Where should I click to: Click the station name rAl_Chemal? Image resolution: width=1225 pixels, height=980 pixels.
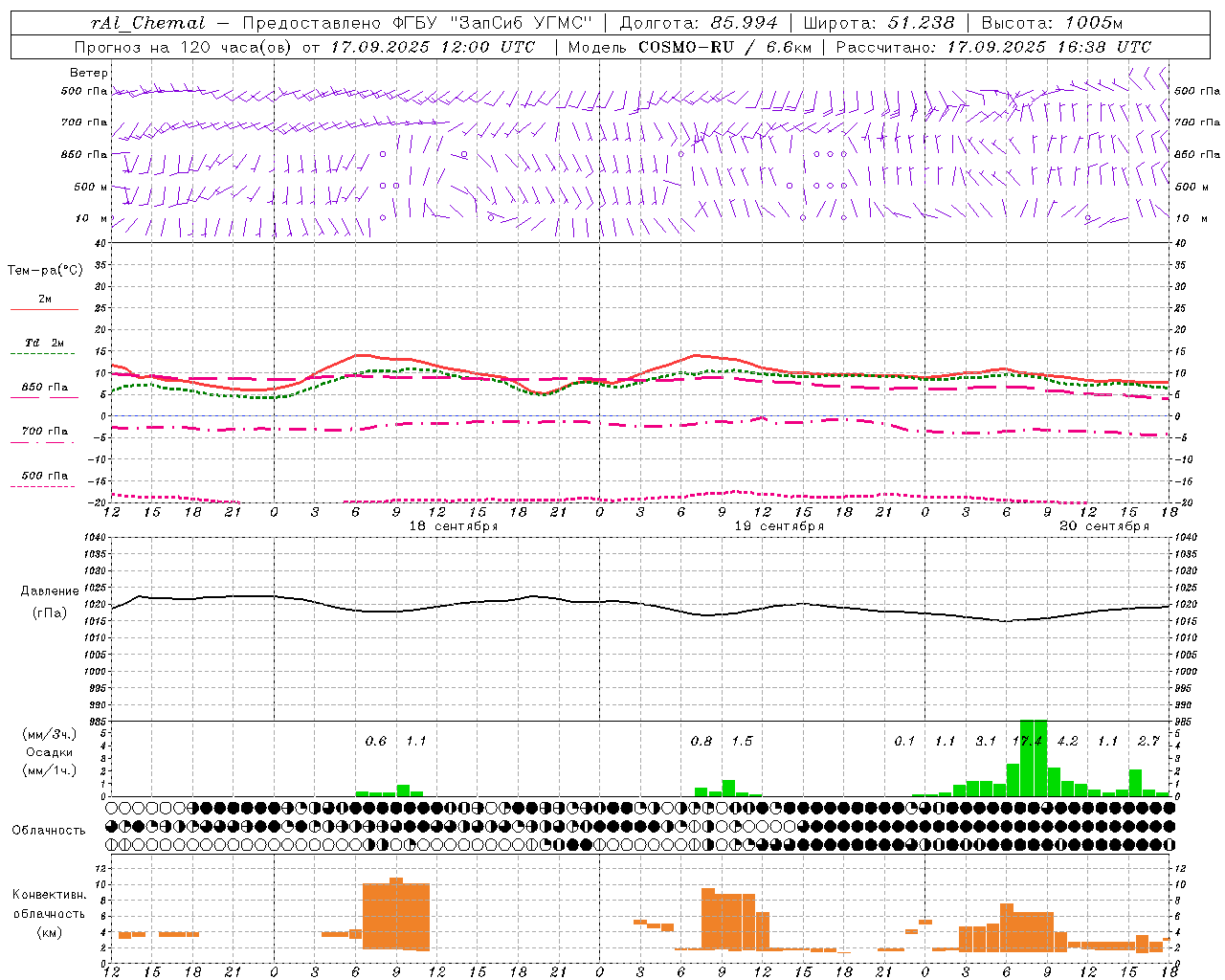(x=147, y=23)
